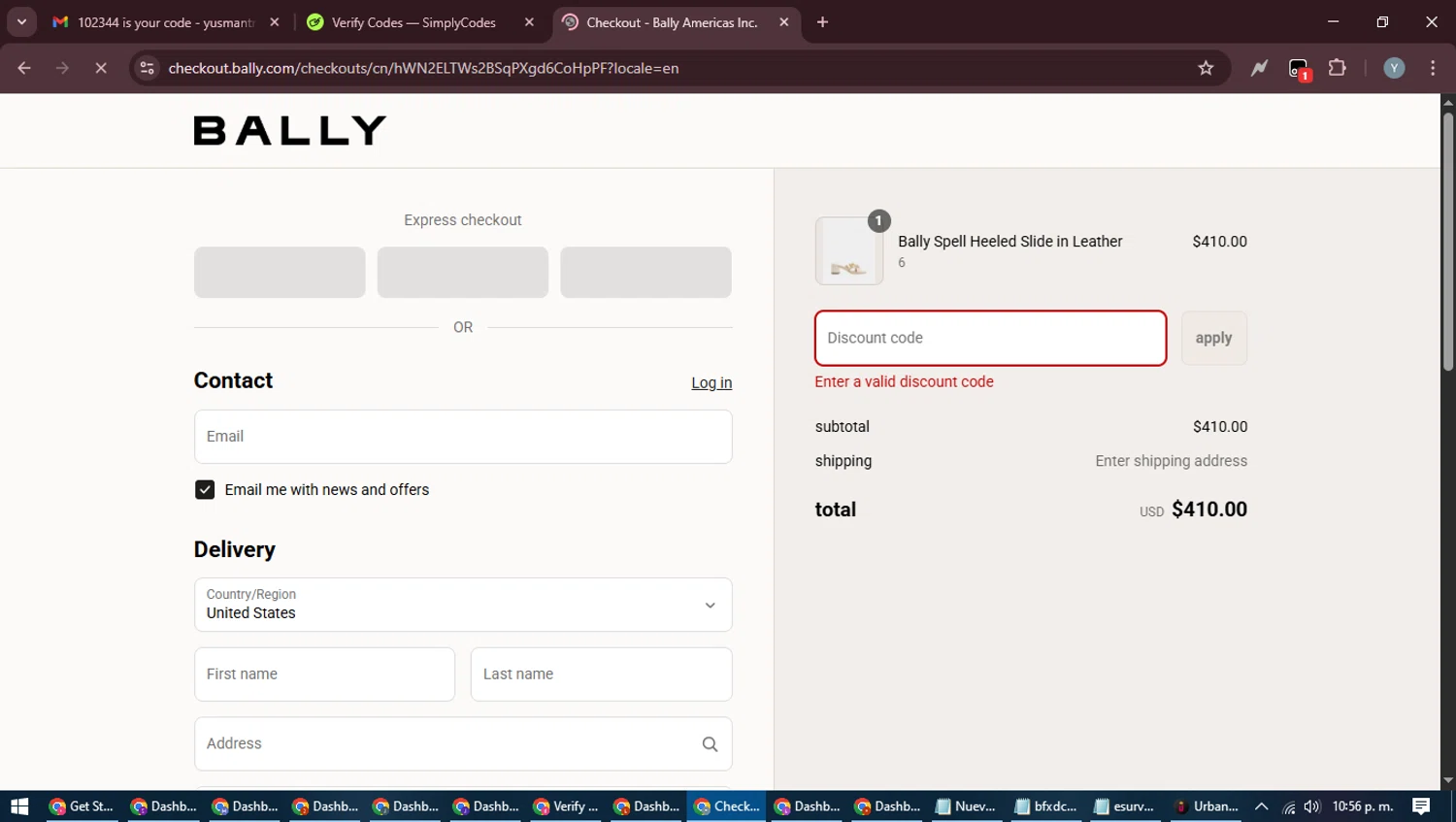
Task: Open the Windows Start menu
Action: click(x=19, y=806)
